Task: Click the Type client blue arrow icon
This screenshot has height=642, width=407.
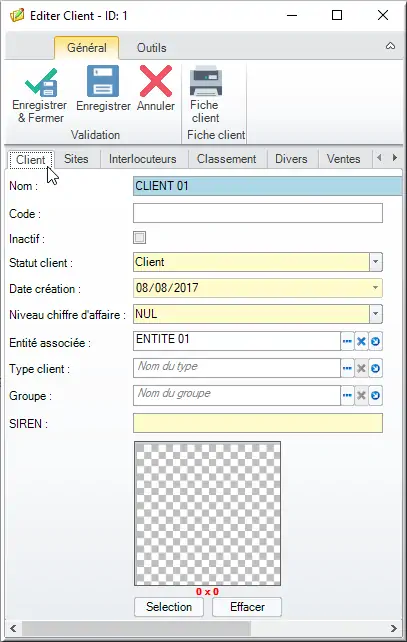Action: click(x=375, y=368)
